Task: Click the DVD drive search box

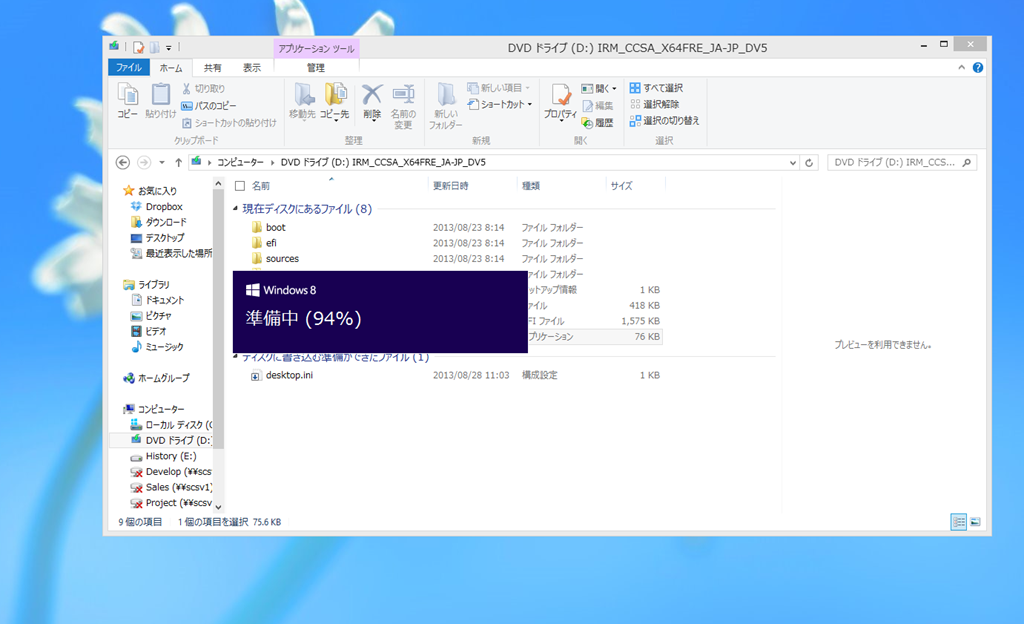Action: pyautogui.click(x=902, y=163)
